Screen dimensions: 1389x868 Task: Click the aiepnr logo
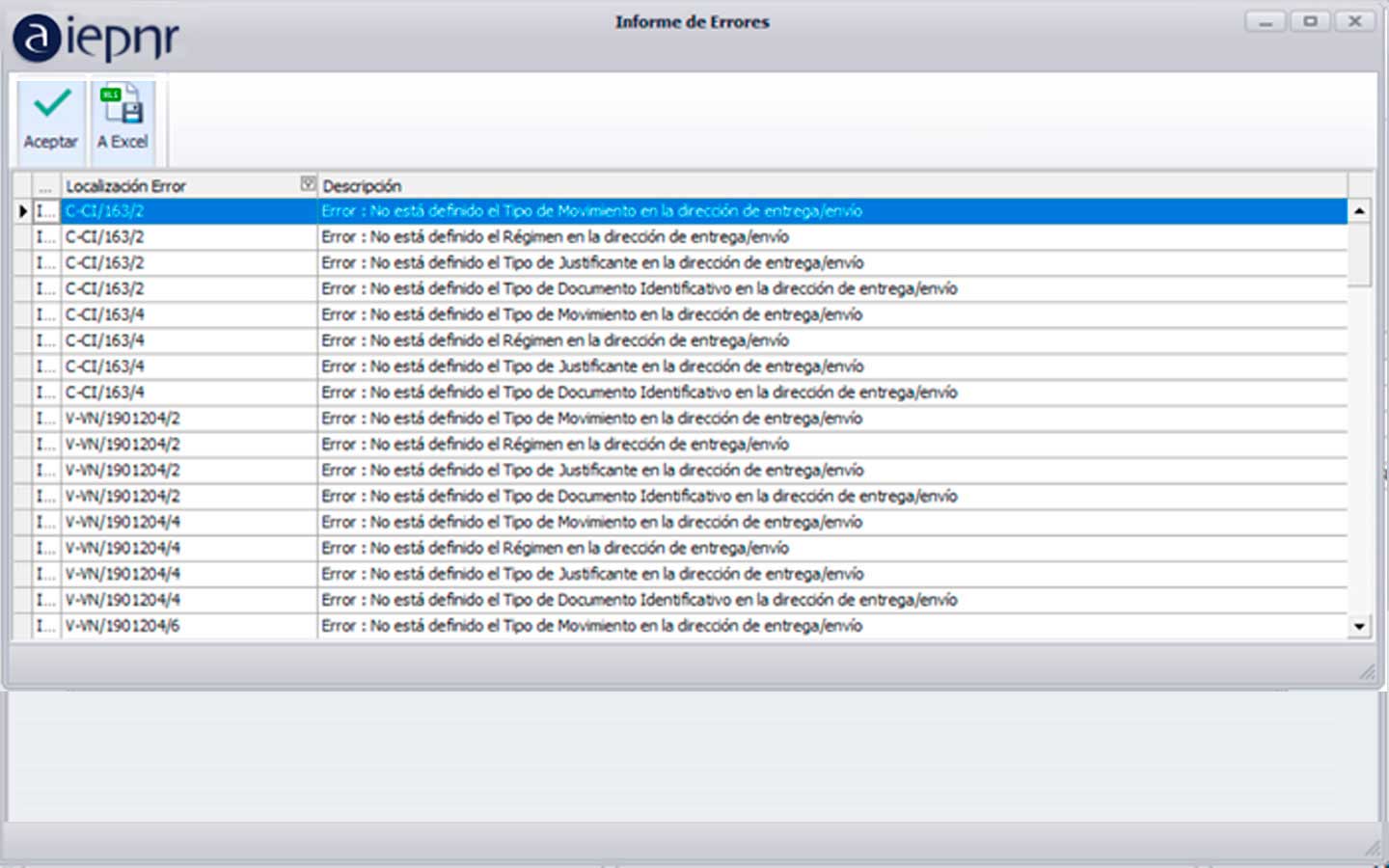[x=96, y=39]
